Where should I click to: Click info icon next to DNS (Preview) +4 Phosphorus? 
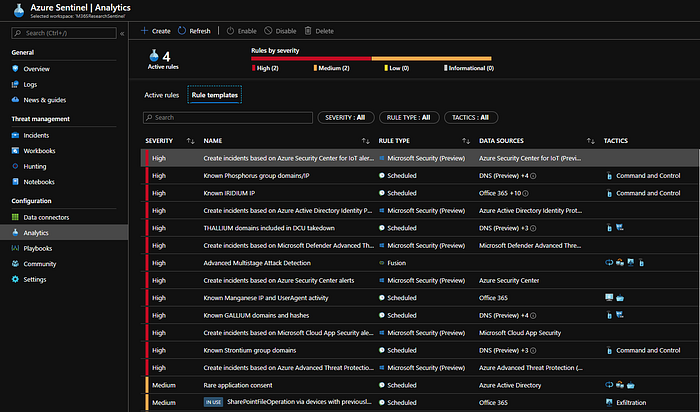click(x=533, y=176)
